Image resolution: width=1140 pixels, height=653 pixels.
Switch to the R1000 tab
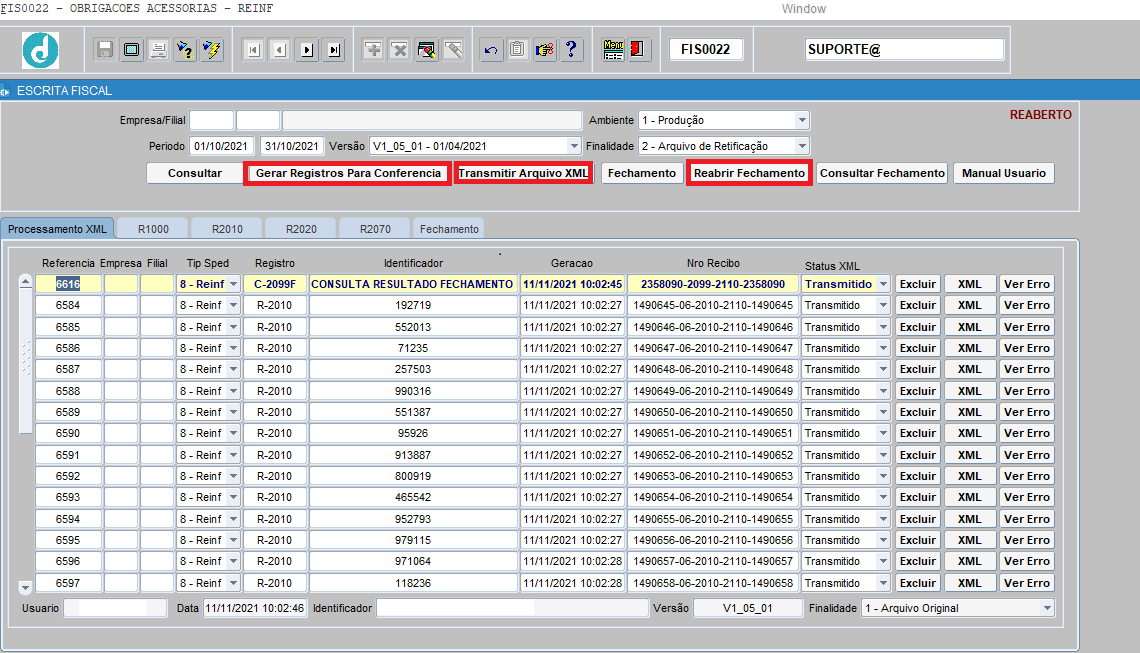point(153,228)
